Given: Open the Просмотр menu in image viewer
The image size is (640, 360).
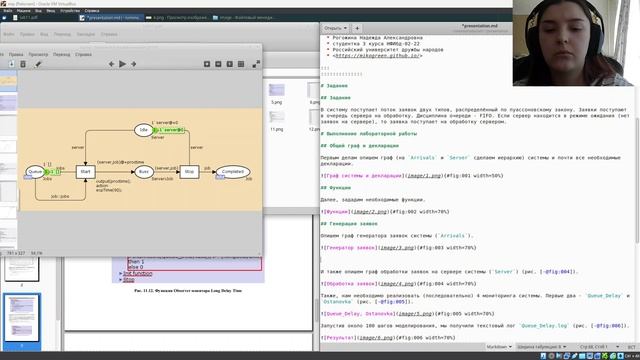Looking at the screenshot, I should click(x=38, y=54).
